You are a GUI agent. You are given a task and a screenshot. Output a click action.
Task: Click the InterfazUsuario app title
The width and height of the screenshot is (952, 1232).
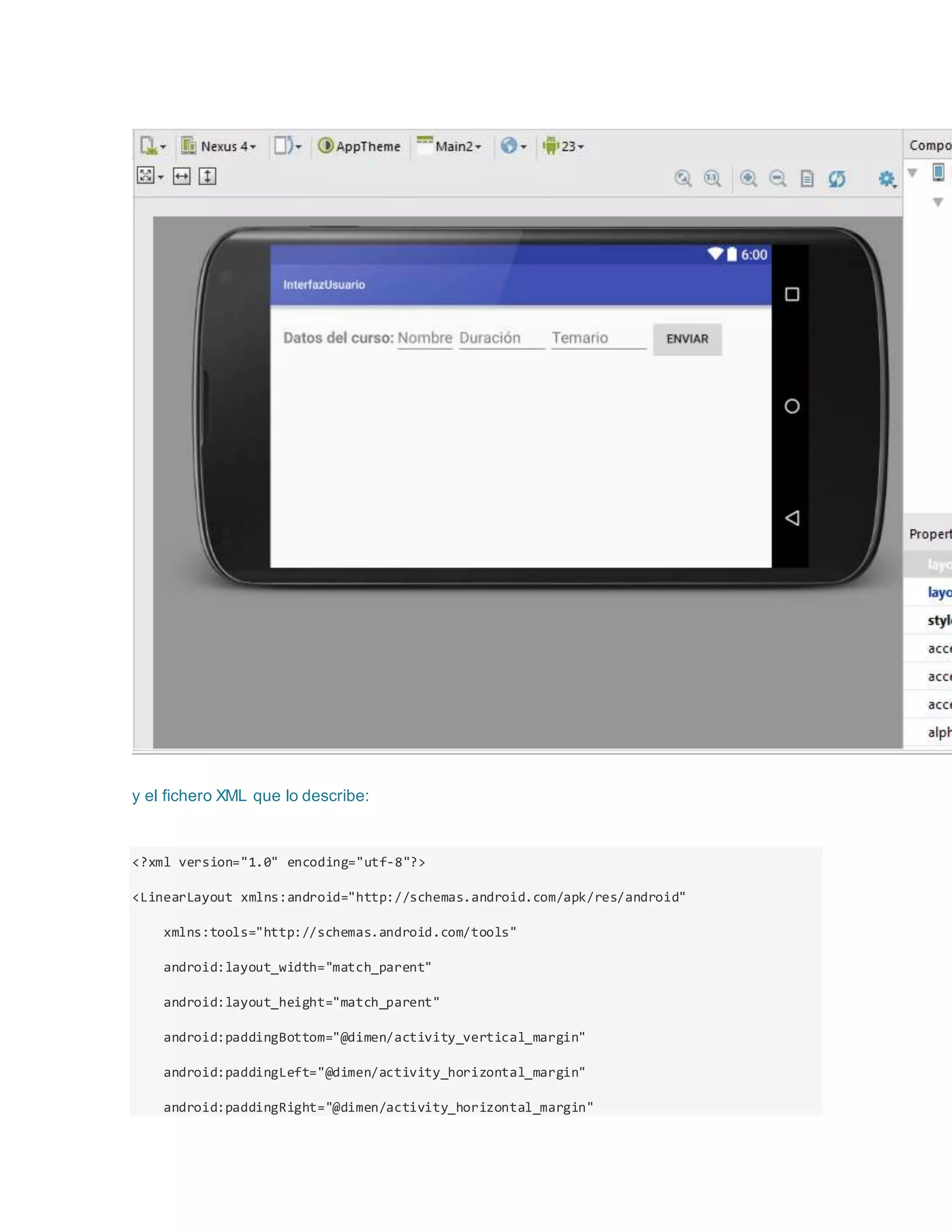324,285
